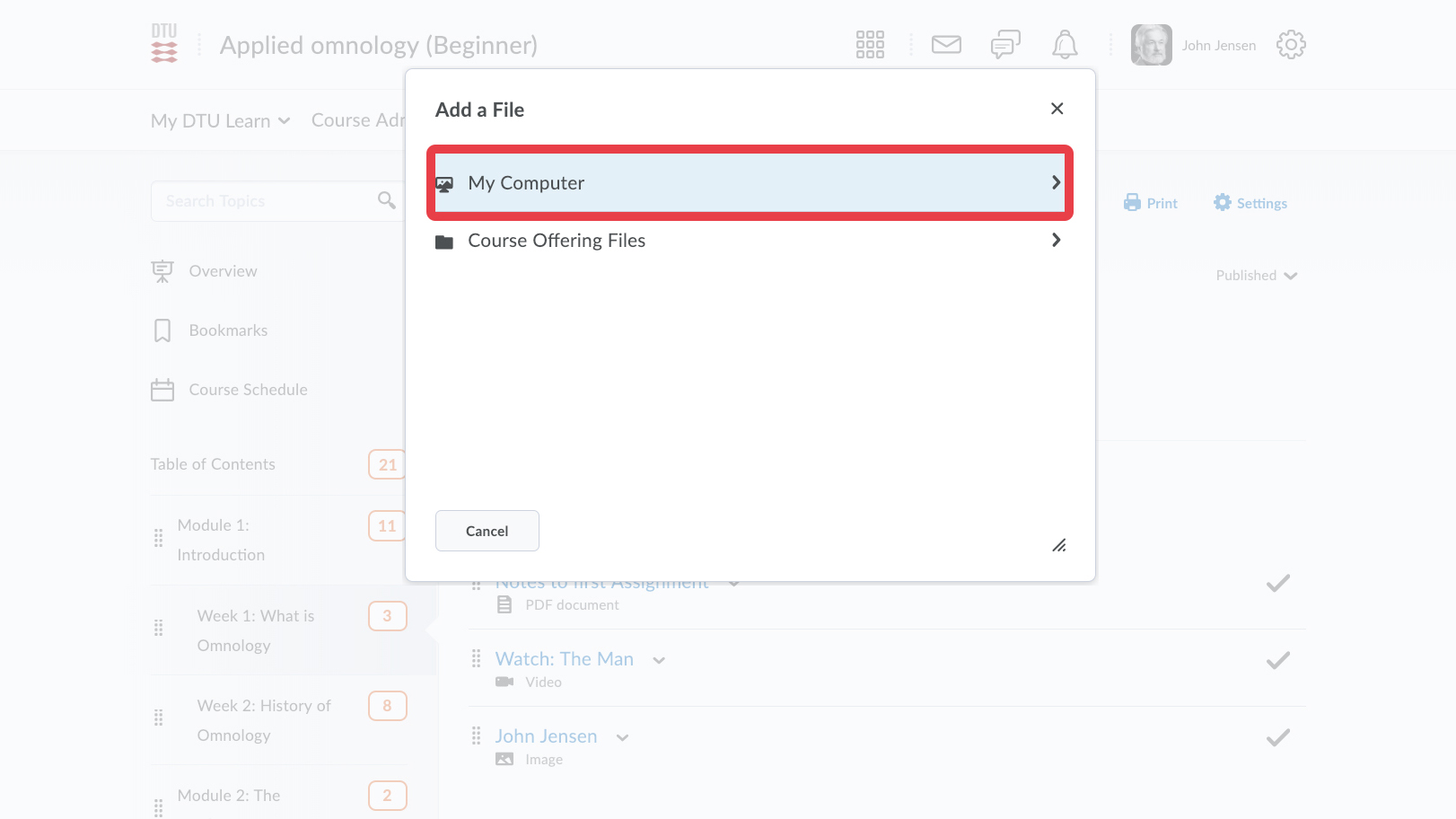Click the search magnifier in Search Topics

tap(387, 200)
